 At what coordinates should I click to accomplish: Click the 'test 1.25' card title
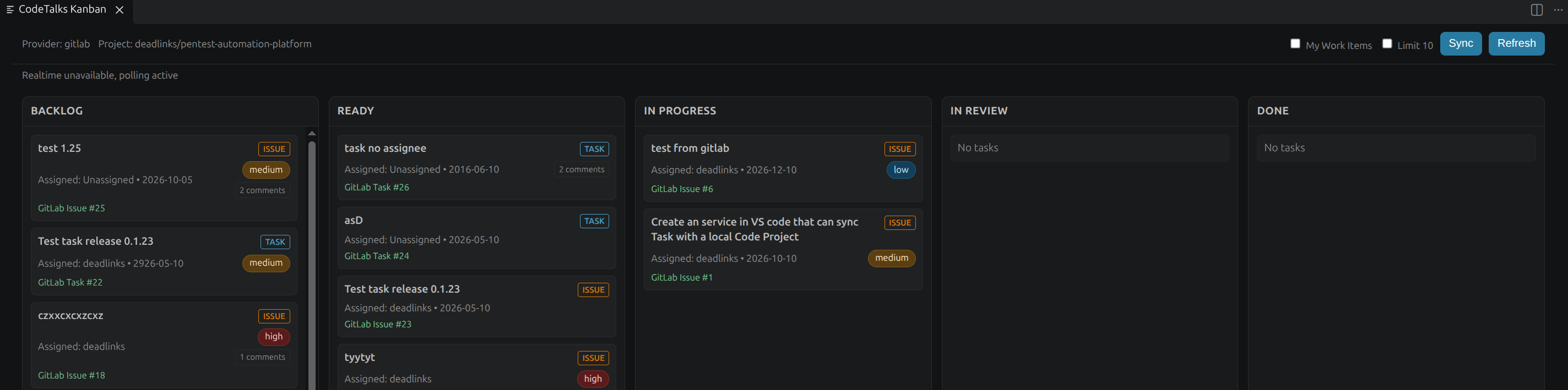pos(59,148)
